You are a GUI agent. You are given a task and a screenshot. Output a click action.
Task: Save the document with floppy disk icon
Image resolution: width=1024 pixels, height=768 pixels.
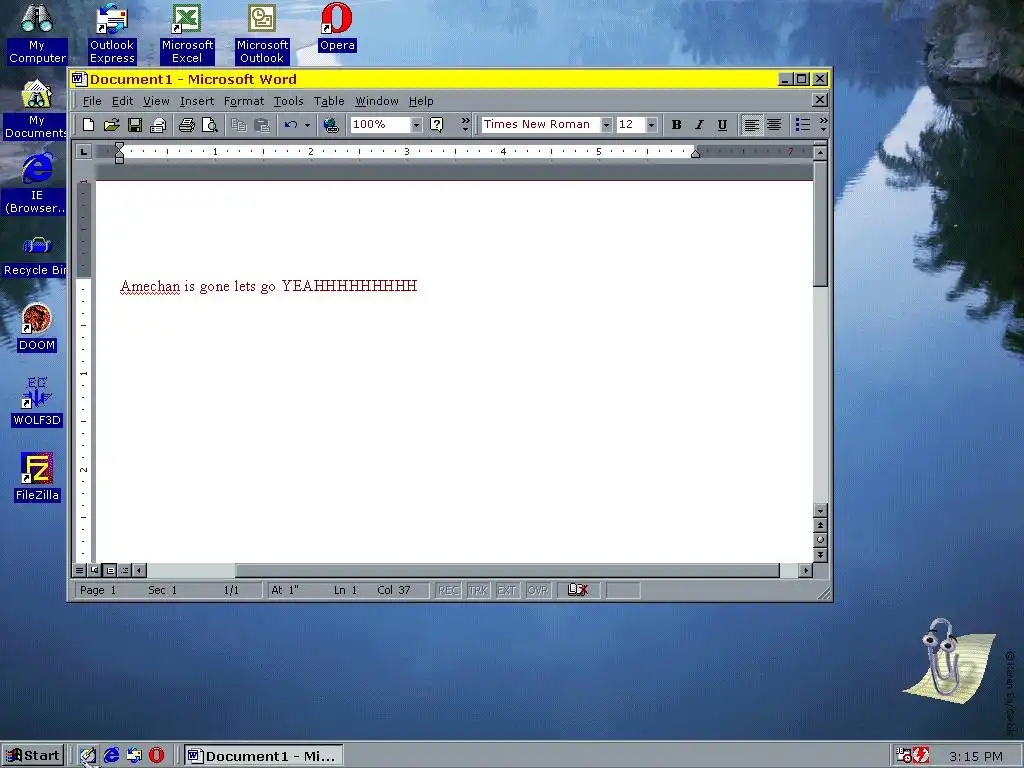click(x=135, y=125)
